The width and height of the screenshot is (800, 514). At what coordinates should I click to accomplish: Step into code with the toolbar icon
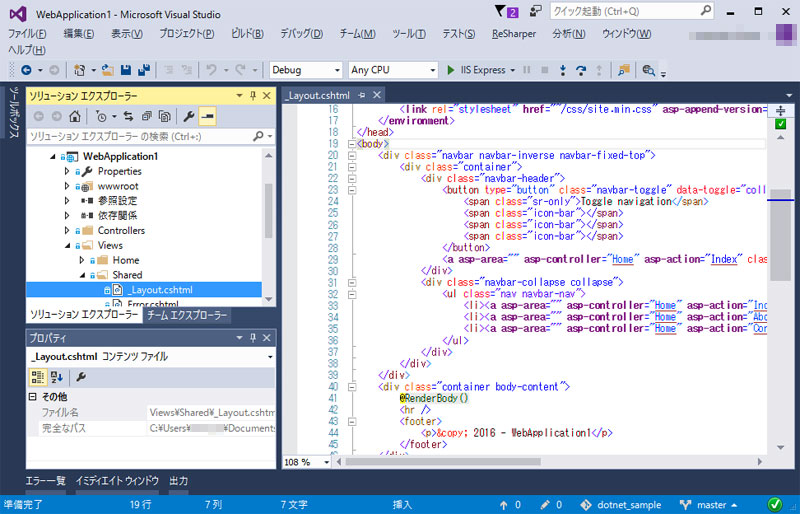click(563, 70)
